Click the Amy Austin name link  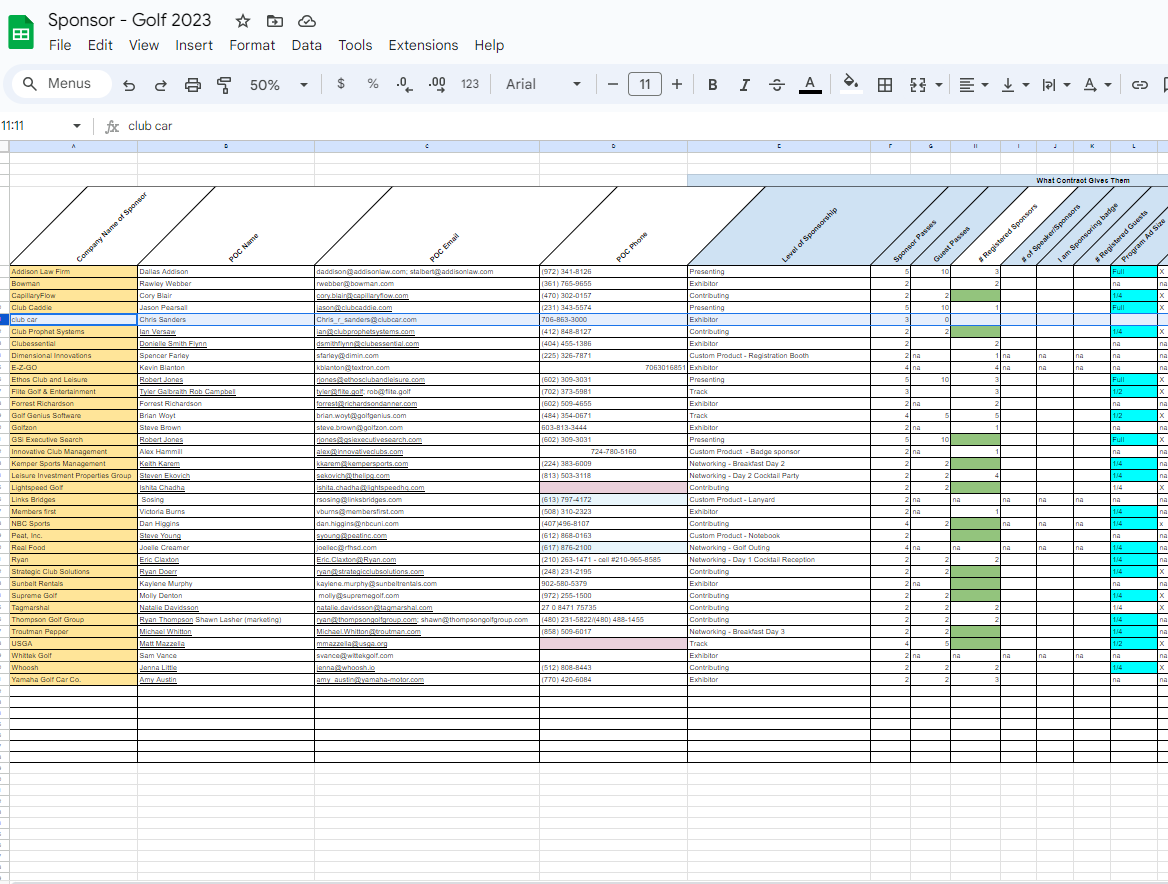coord(158,680)
